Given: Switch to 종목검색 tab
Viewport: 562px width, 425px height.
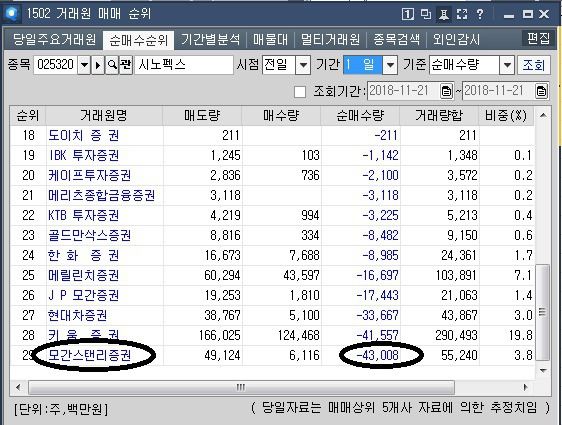Looking at the screenshot, I should [x=396, y=39].
